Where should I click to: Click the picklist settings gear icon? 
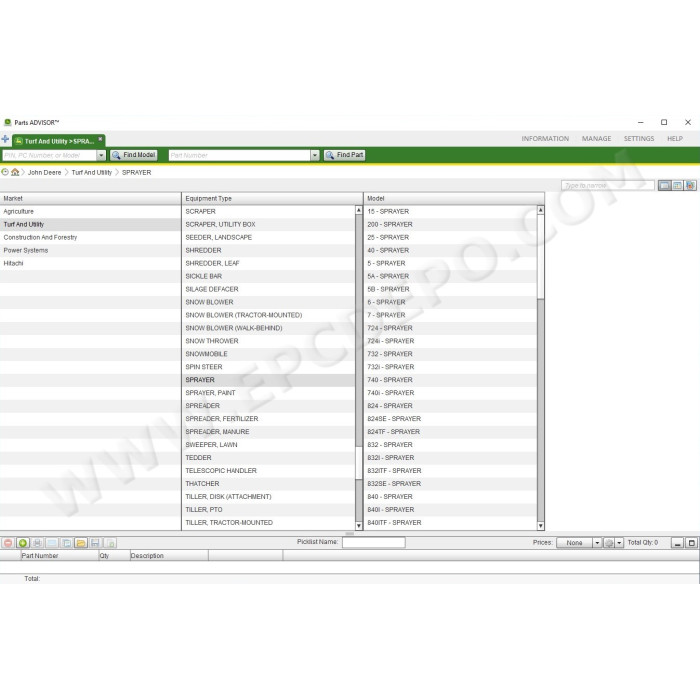pyautogui.click(x=609, y=543)
